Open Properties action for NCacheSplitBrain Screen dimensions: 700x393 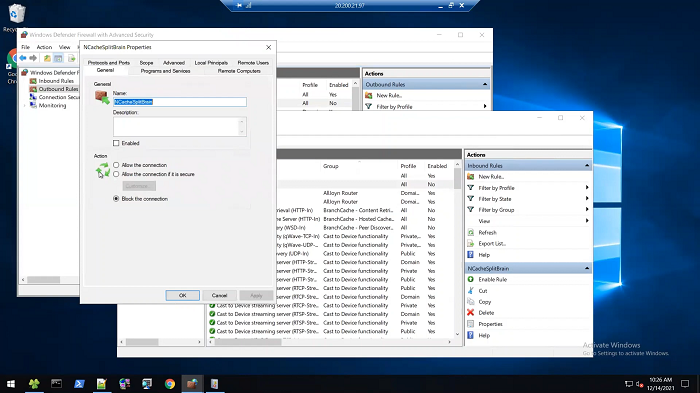click(x=490, y=324)
